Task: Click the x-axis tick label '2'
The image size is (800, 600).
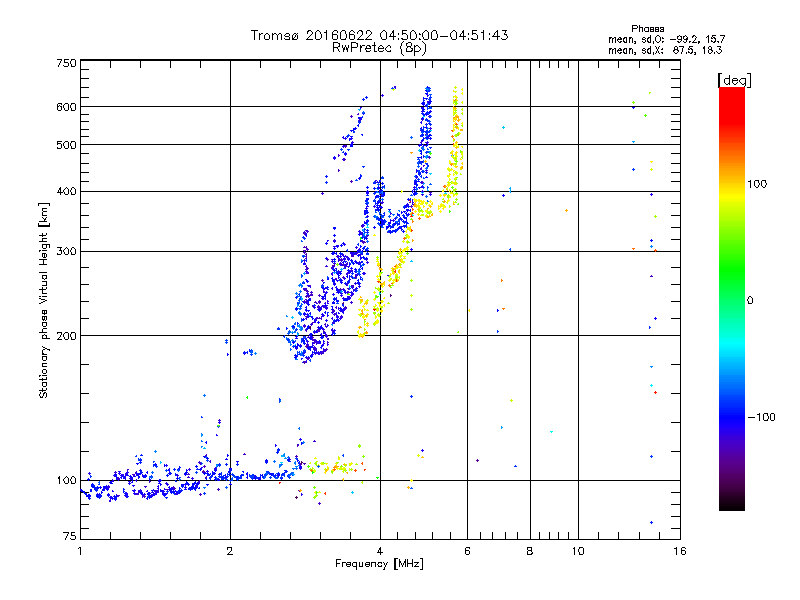Action: (x=230, y=551)
